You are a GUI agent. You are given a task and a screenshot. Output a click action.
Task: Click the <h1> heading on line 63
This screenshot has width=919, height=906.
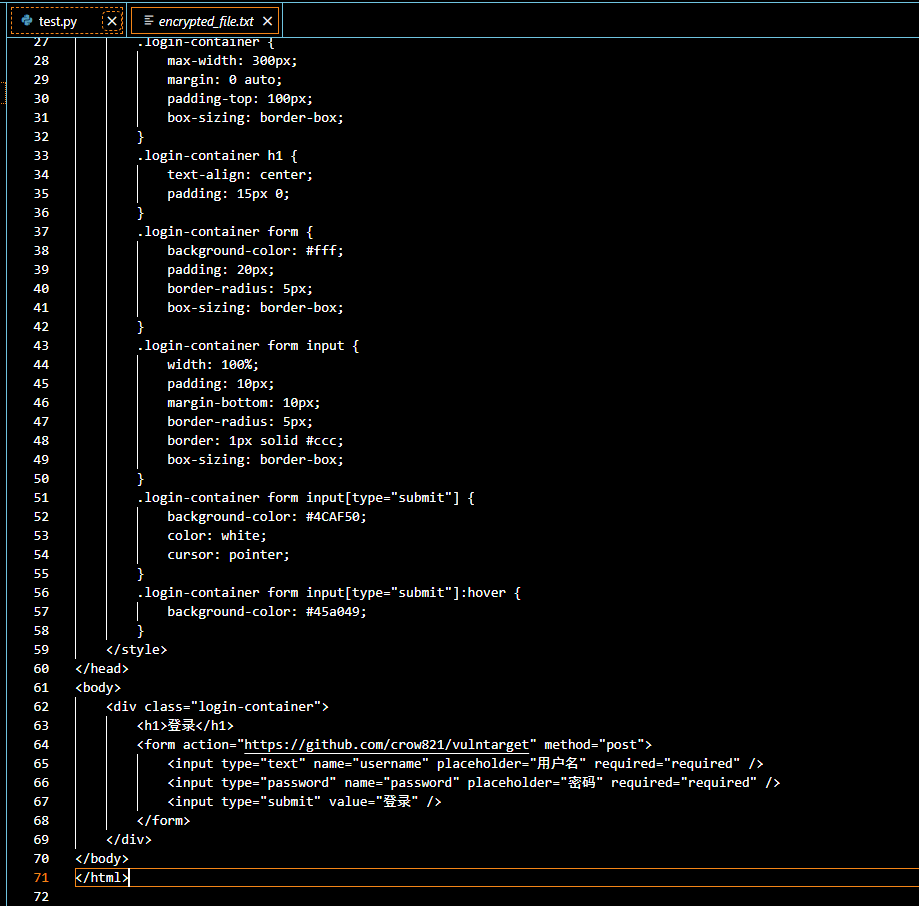[x=185, y=725]
